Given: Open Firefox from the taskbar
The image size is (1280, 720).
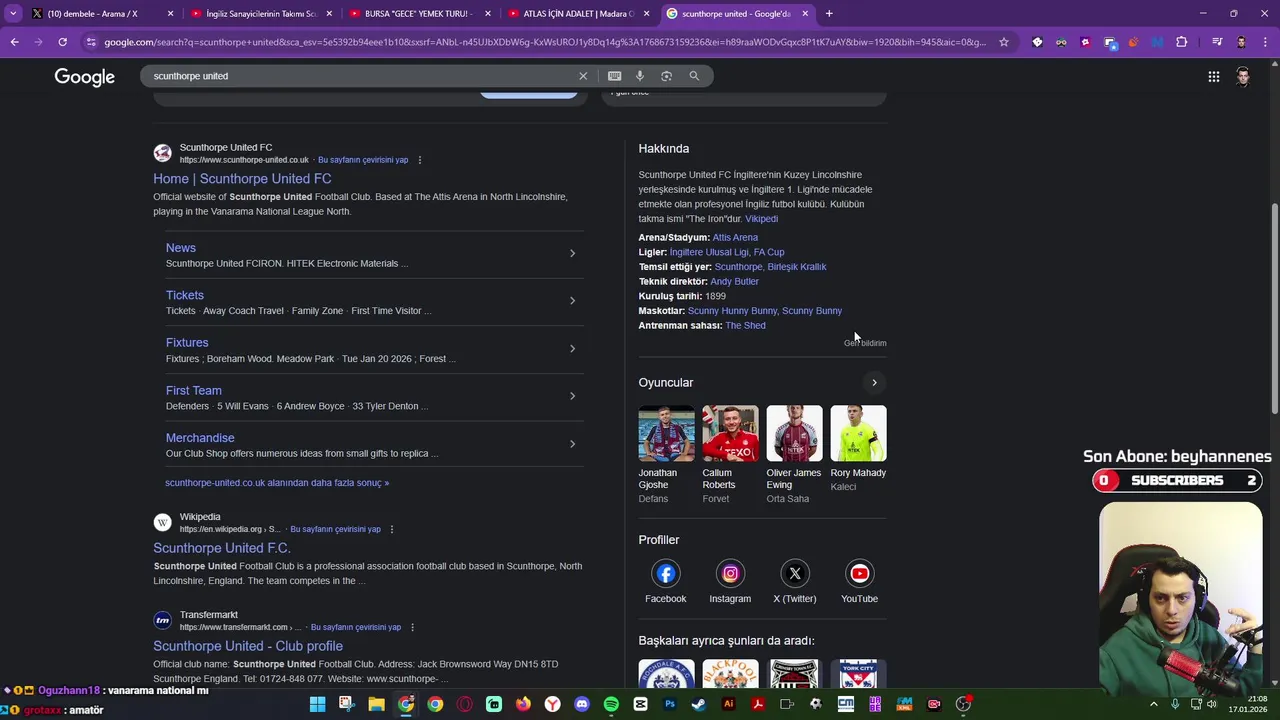Looking at the screenshot, I should coord(523,704).
